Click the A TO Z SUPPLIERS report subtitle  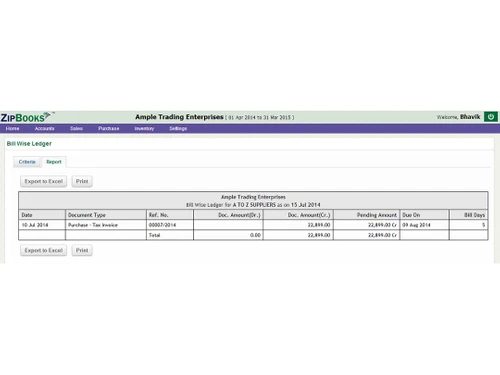(x=253, y=205)
